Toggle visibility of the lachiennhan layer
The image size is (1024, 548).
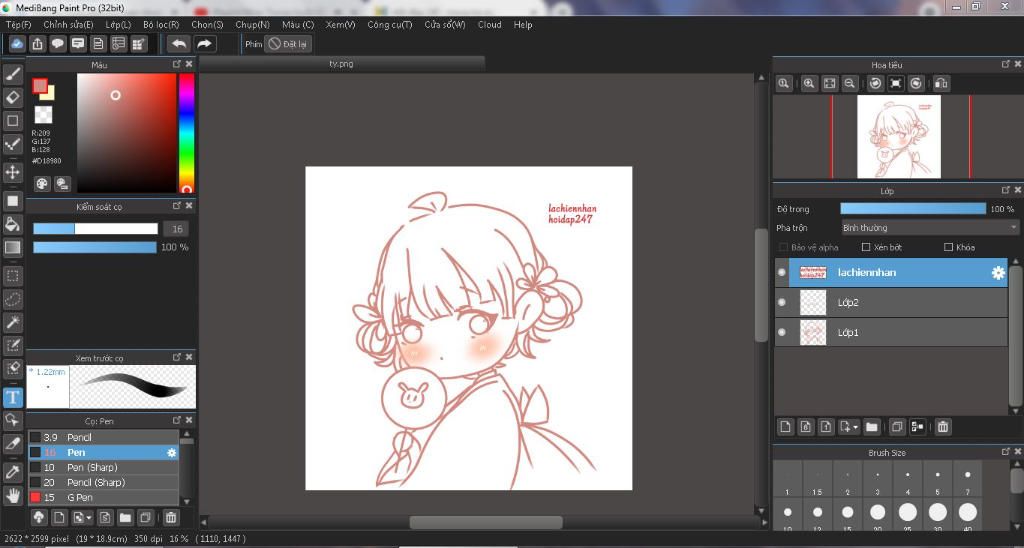782,272
